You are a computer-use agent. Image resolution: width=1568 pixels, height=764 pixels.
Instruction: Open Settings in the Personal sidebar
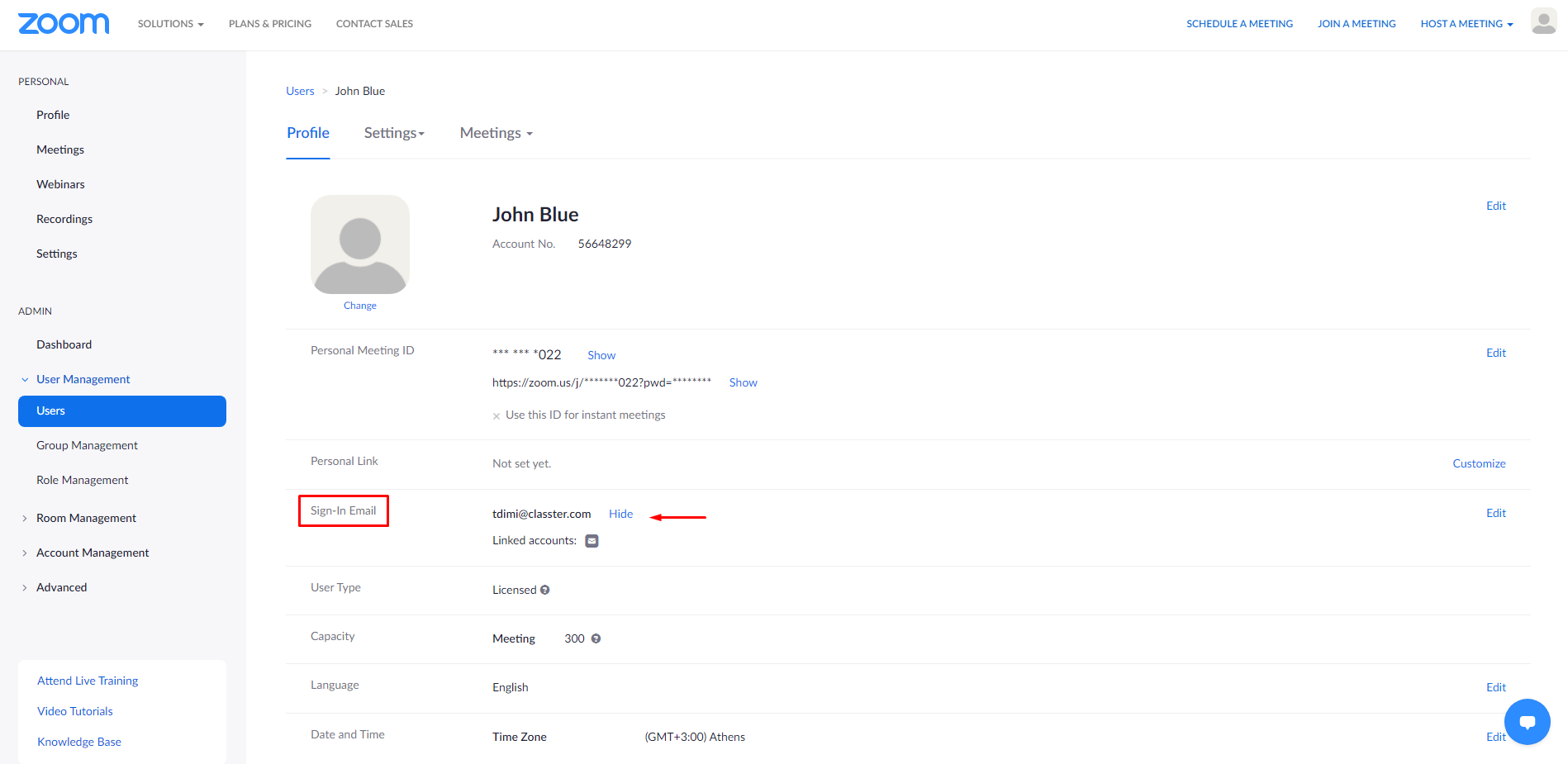pyautogui.click(x=57, y=254)
